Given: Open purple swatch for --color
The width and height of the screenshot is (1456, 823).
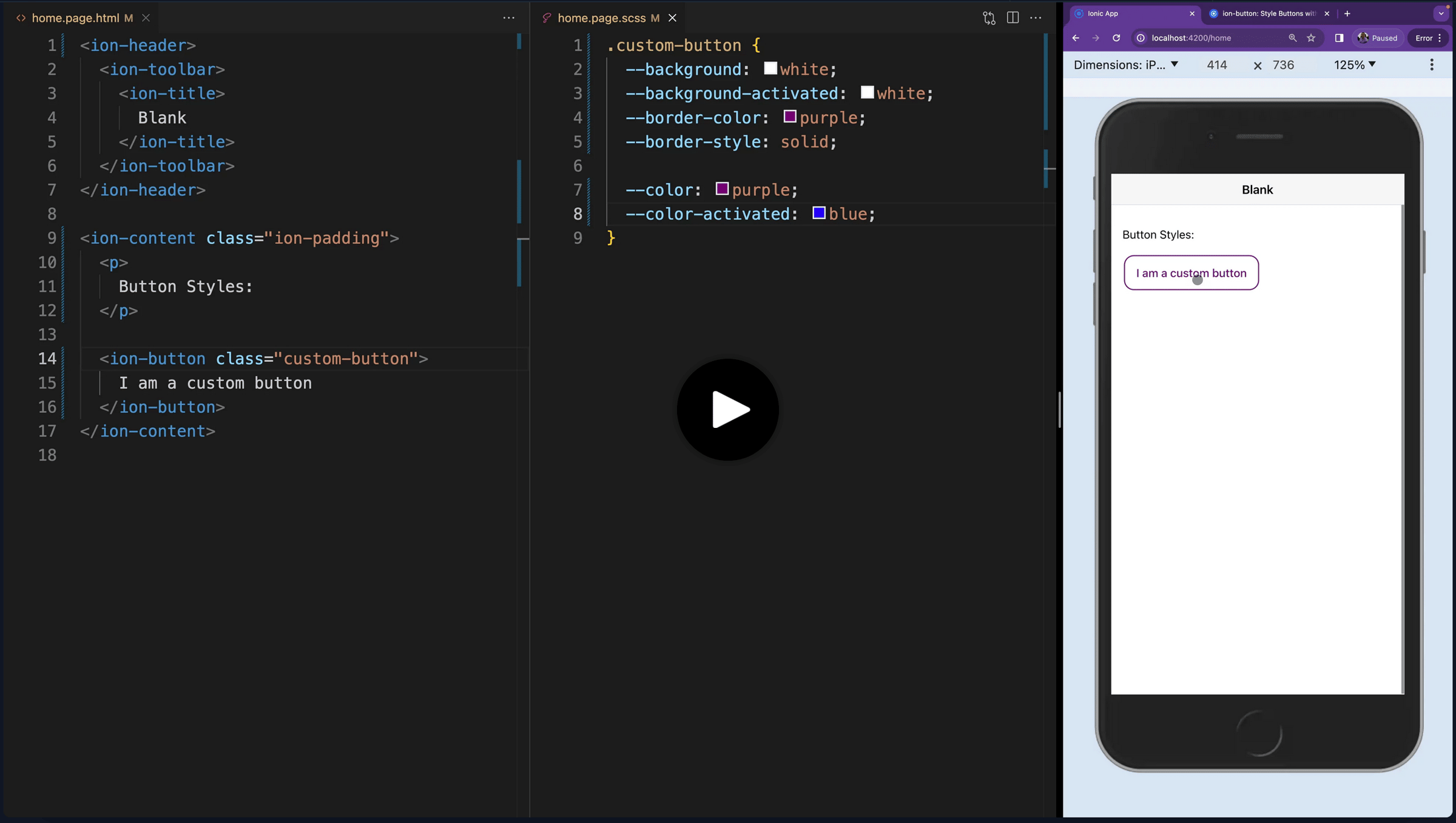Looking at the screenshot, I should [x=722, y=189].
